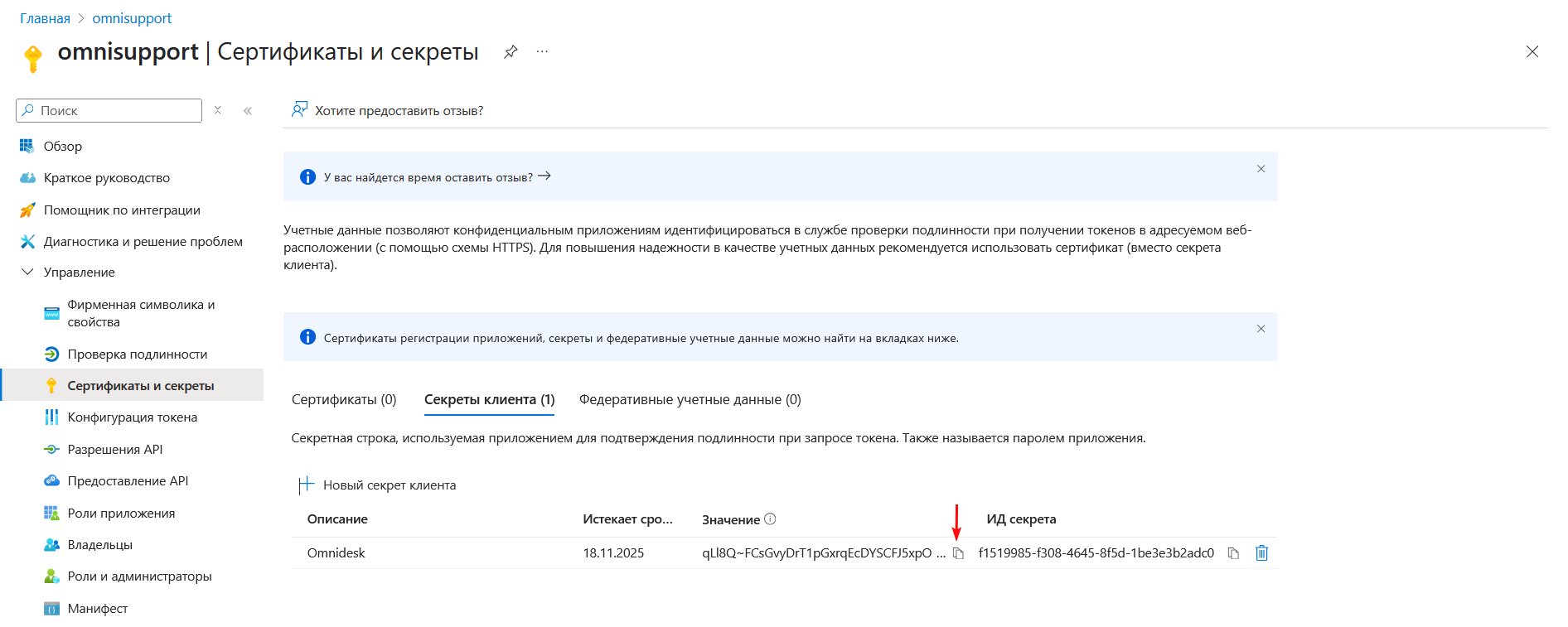Open Краткое руководство quickstart
Viewport: 1568px width, 627px height.
point(107,178)
